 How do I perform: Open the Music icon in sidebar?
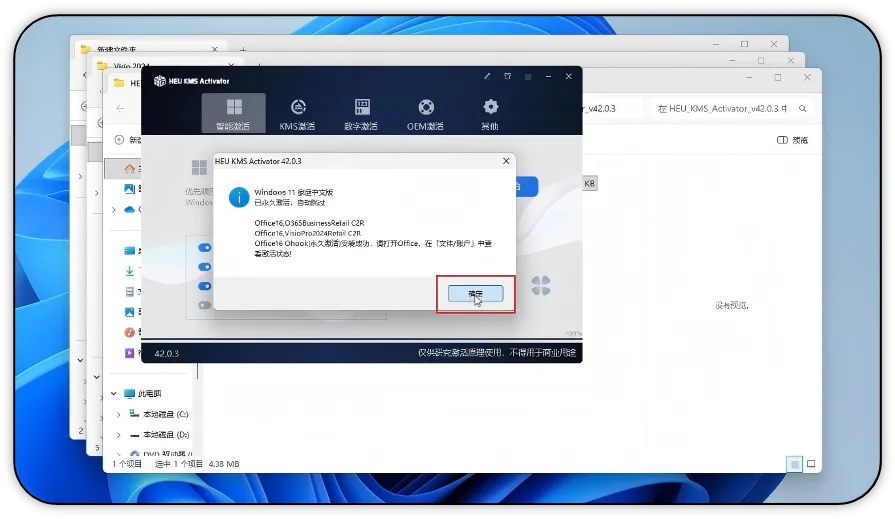[130, 332]
